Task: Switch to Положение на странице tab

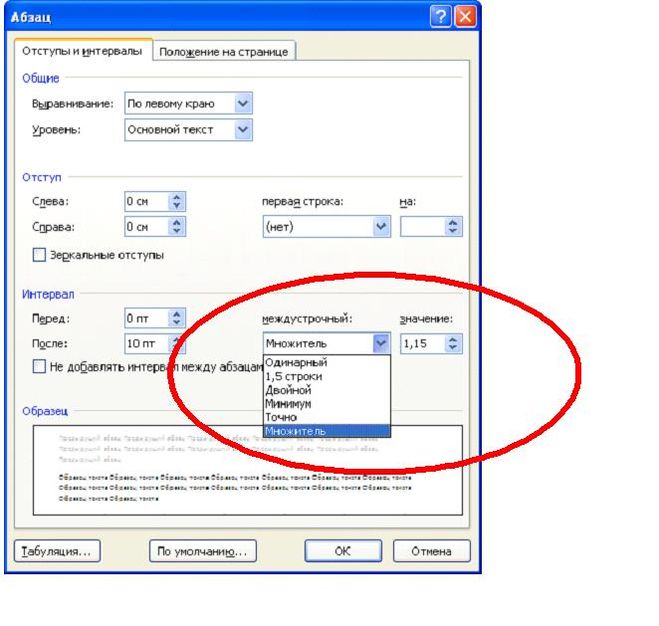Action: [225, 52]
